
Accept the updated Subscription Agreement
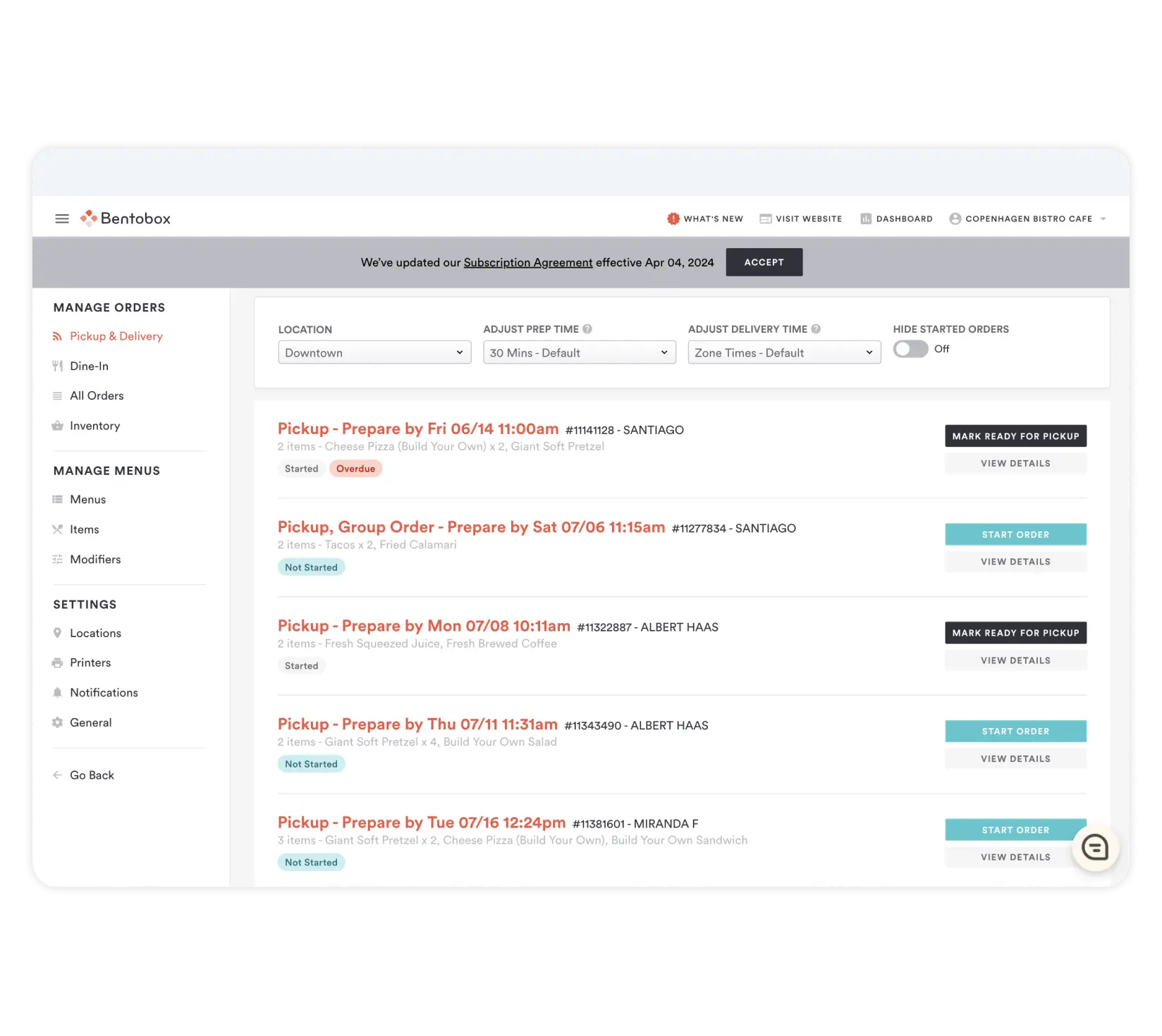764,262
